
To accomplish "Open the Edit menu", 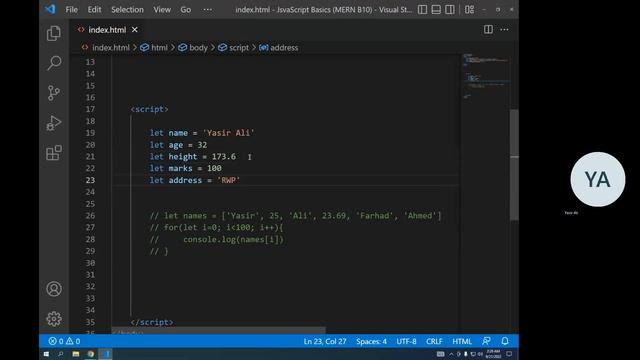I will coord(94,9).
